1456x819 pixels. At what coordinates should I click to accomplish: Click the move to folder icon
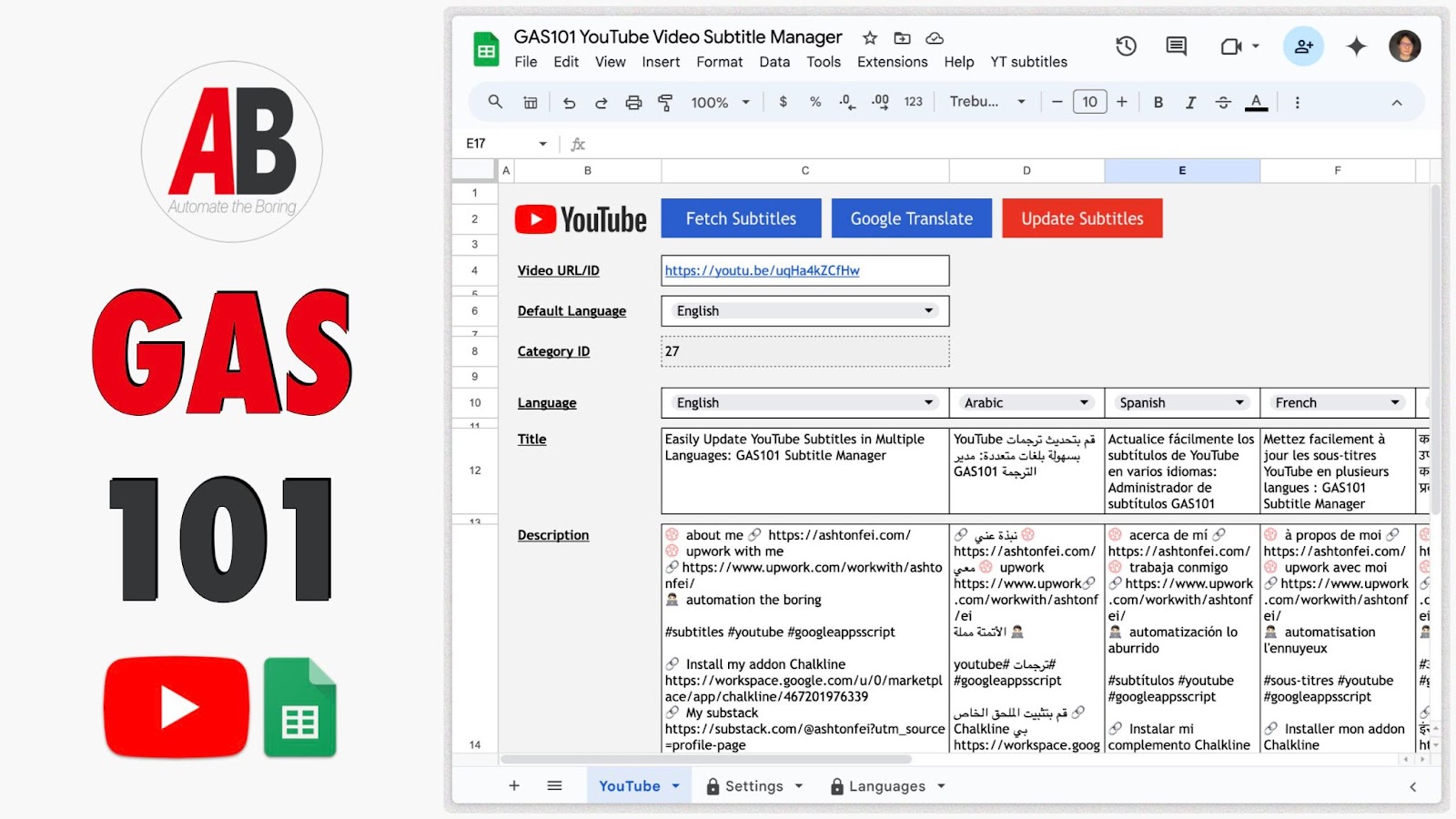tap(902, 37)
